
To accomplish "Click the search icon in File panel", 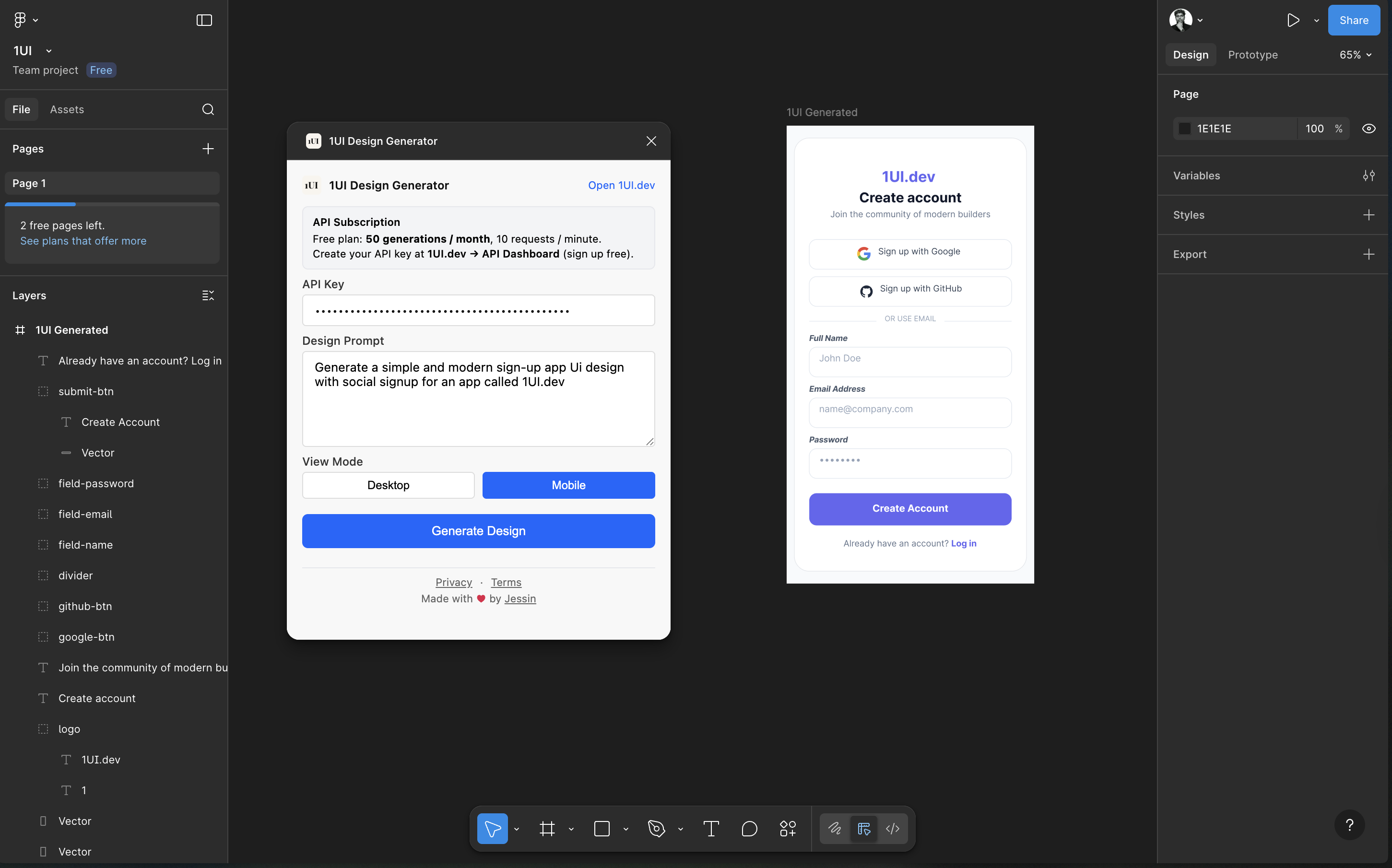I will (x=208, y=109).
